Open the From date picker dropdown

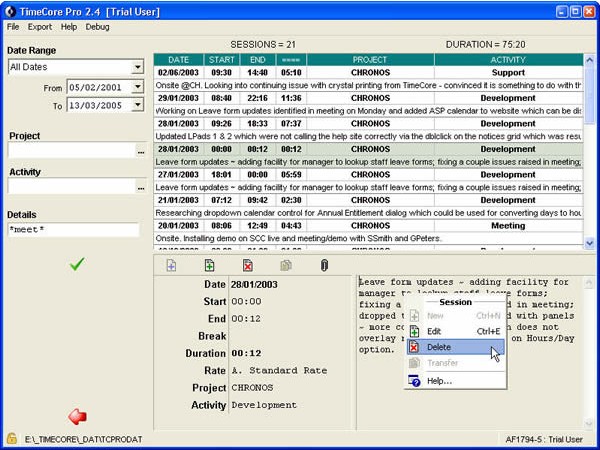pyautogui.click(x=137, y=87)
